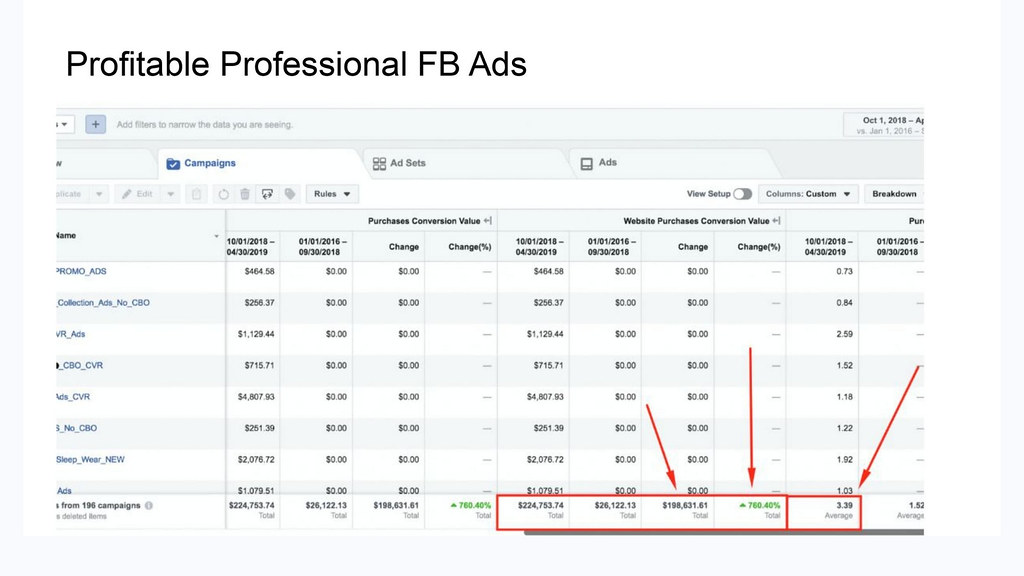Click the add filters plus button
Image resolution: width=1024 pixels, height=576 pixels.
(95, 124)
